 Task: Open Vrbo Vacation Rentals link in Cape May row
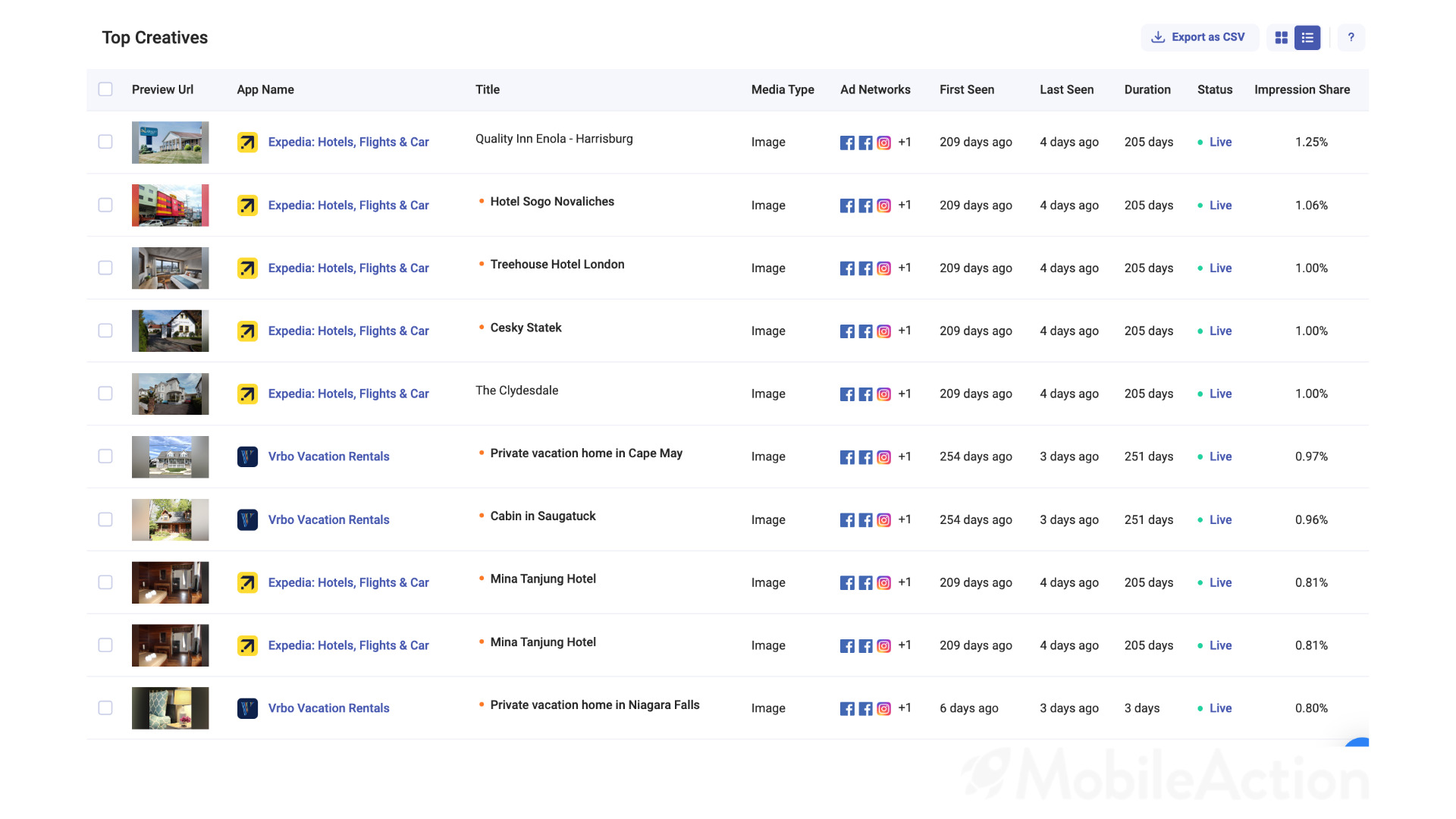(328, 457)
